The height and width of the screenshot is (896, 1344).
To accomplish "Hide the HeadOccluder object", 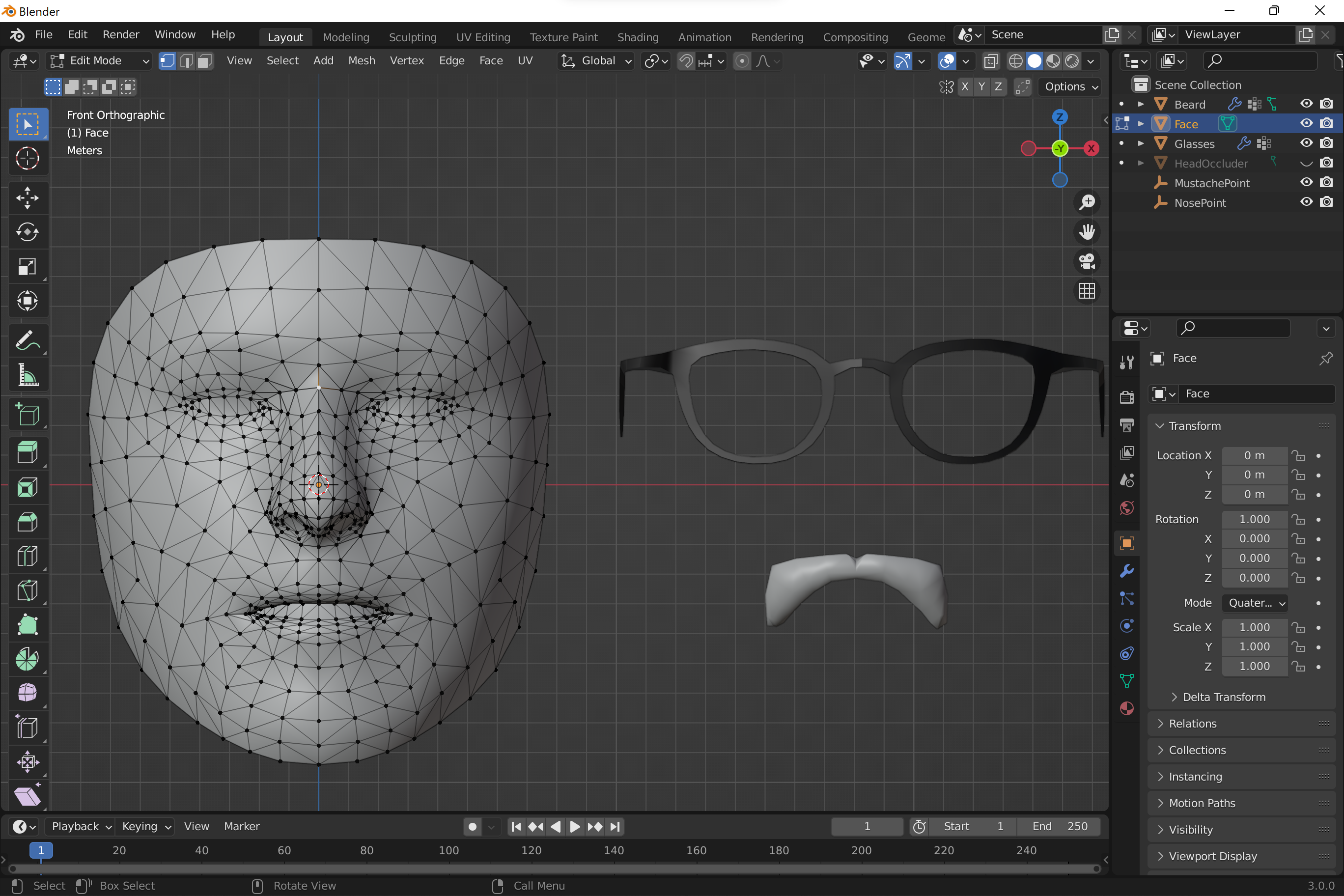I will pyautogui.click(x=1307, y=163).
